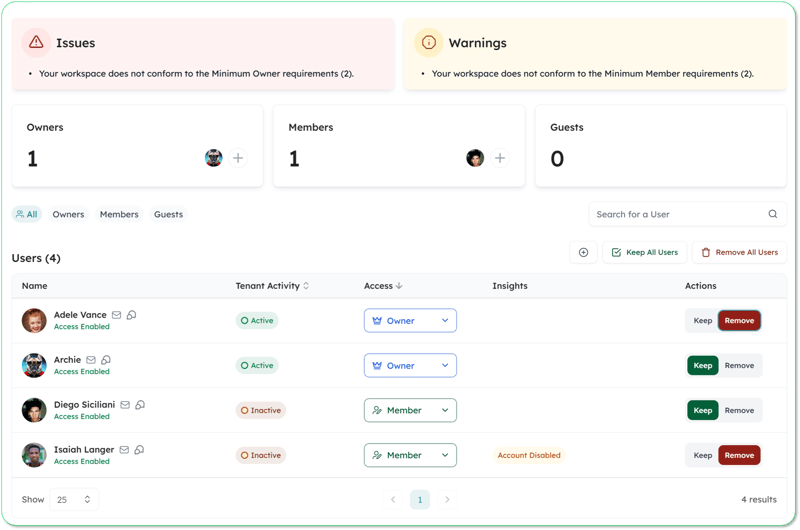Click the 4 results text
Viewport: 800px width, 530px height.
point(759,499)
